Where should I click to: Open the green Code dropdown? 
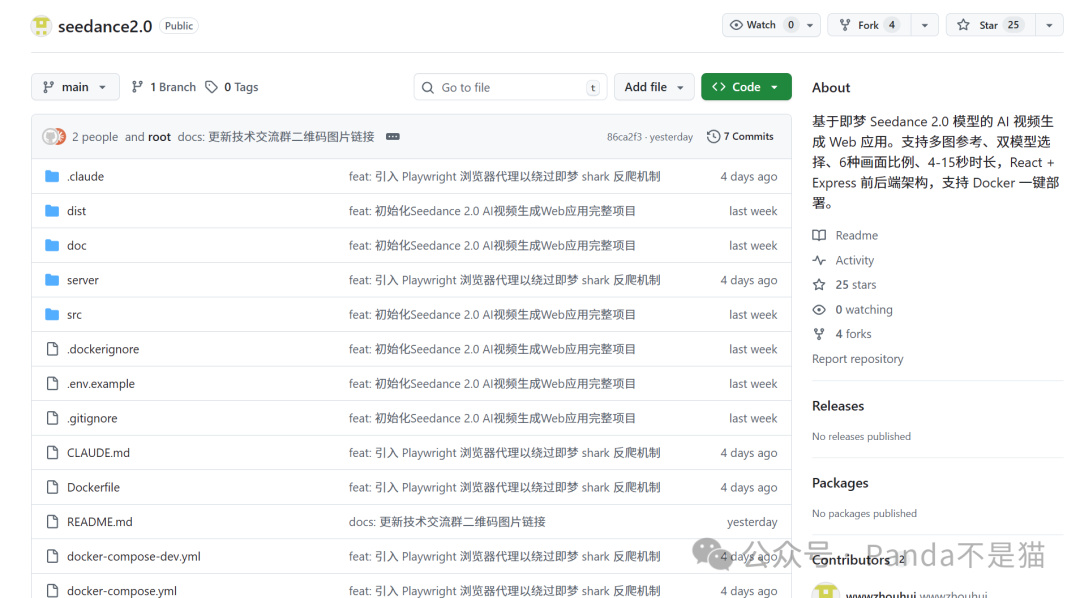tap(746, 87)
